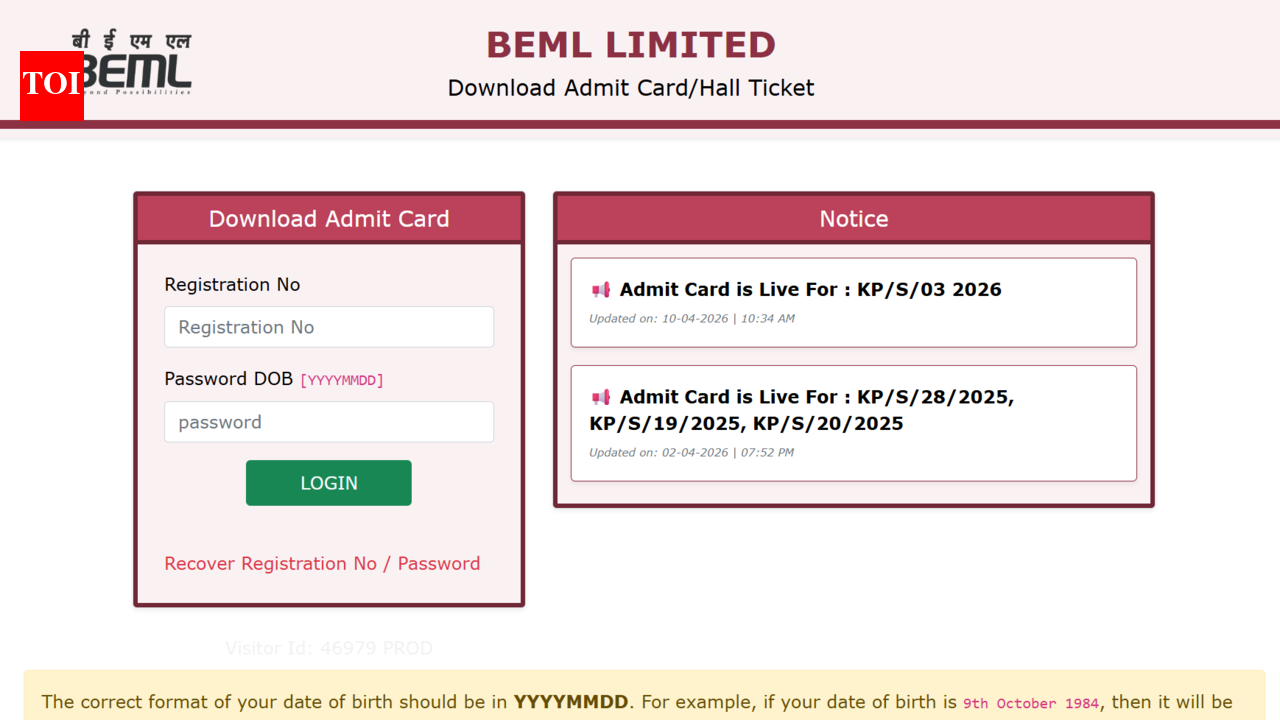Click the Visitor Id: 46979 PROD text

(x=328, y=648)
